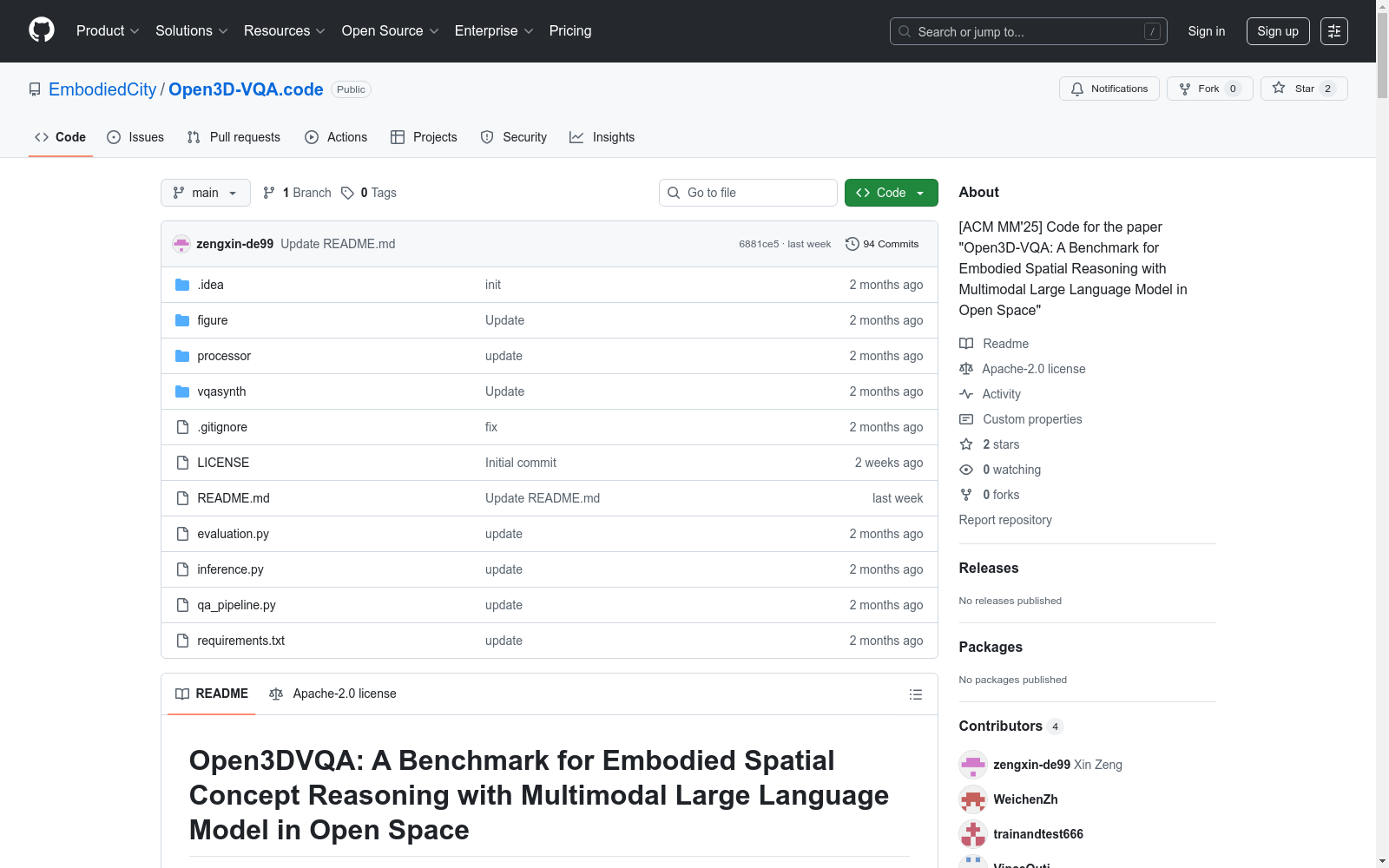The width and height of the screenshot is (1389, 868).
Task: Open the requirements.txt file name
Action: click(241, 641)
